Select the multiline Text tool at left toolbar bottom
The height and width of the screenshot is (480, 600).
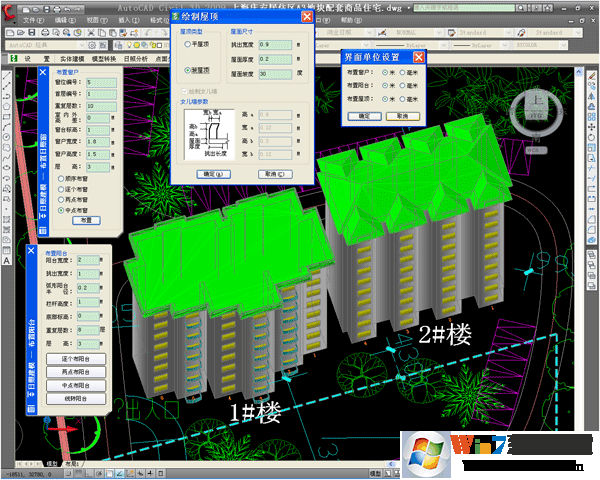click(8, 260)
